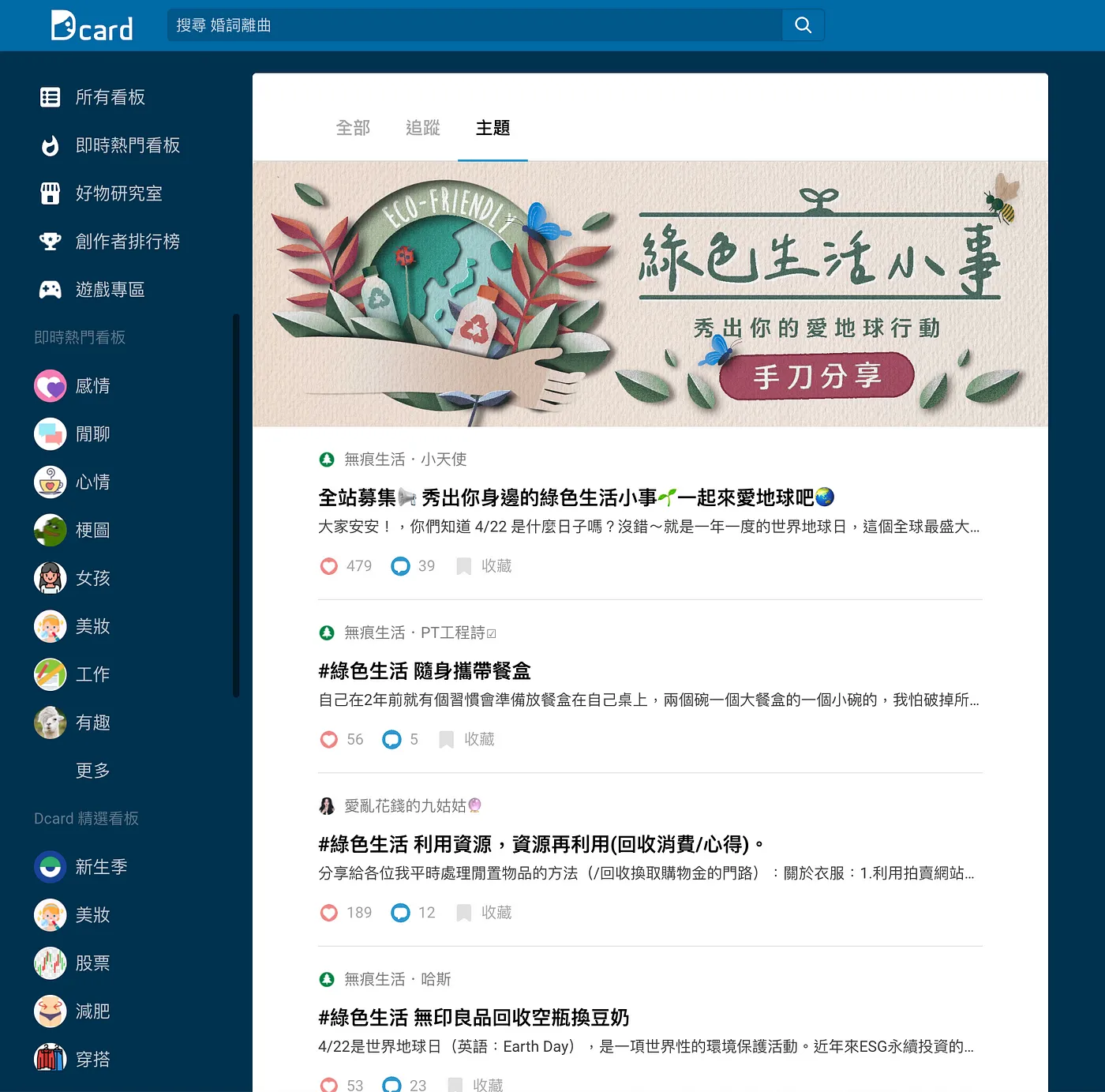Click the 綠色生活小事 banner image
1105x1092 pixels.
click(x=650, y=294)
